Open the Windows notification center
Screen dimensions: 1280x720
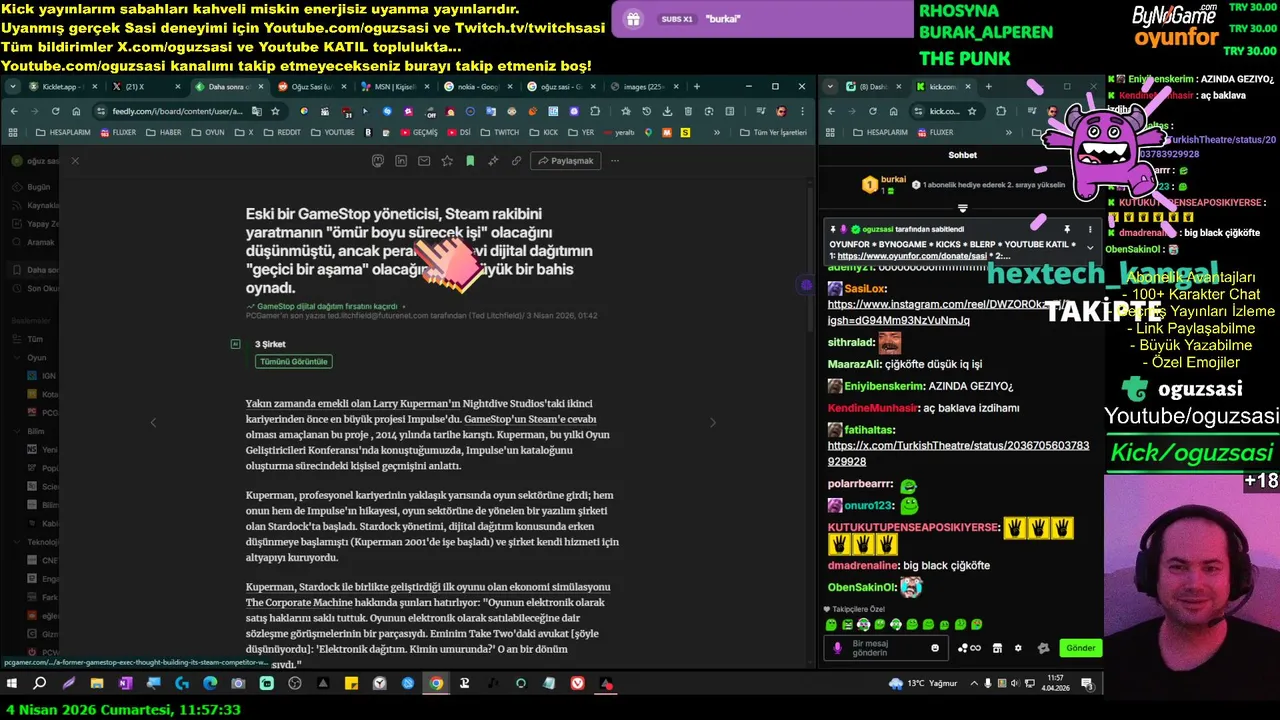[1087, 684]
